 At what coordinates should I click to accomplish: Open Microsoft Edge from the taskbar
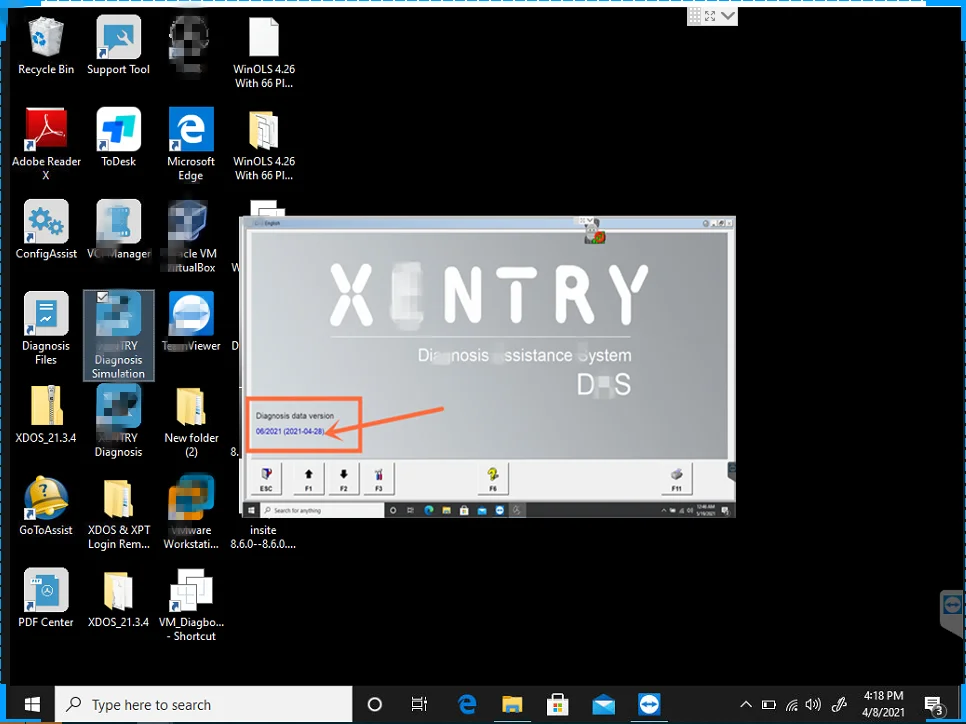[467, 704]
